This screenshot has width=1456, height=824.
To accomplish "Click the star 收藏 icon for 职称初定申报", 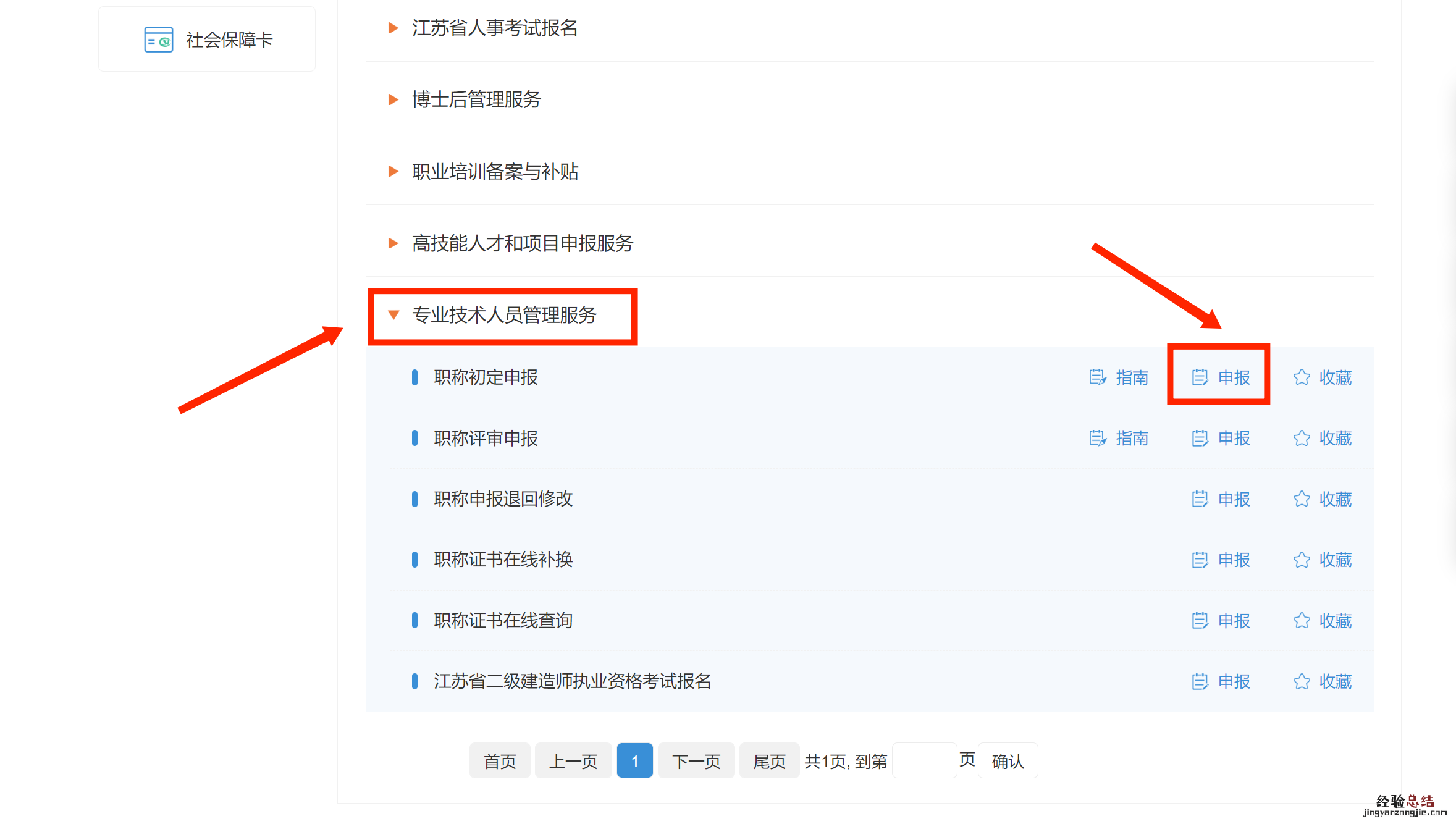I will tap(1302, 377).
